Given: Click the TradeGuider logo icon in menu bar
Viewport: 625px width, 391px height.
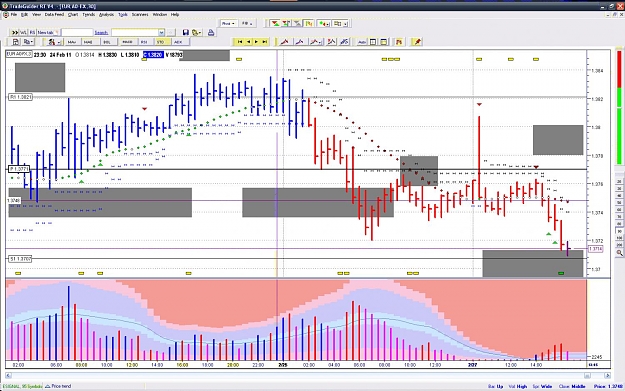Looking at the screenshot, I should pyautogui.click(x=6, y=14).
